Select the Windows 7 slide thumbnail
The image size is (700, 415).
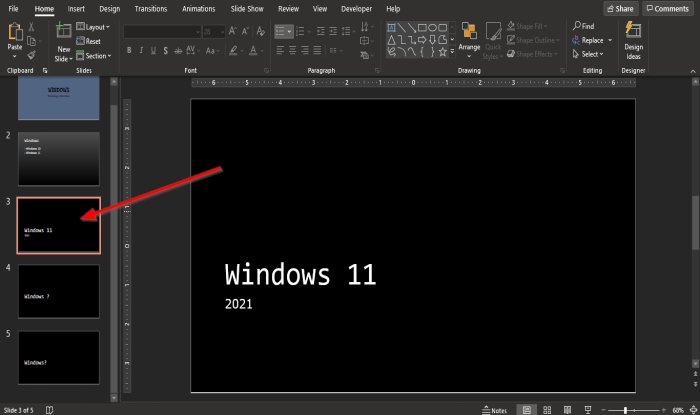pyautogui.click(x=59, y=291)
